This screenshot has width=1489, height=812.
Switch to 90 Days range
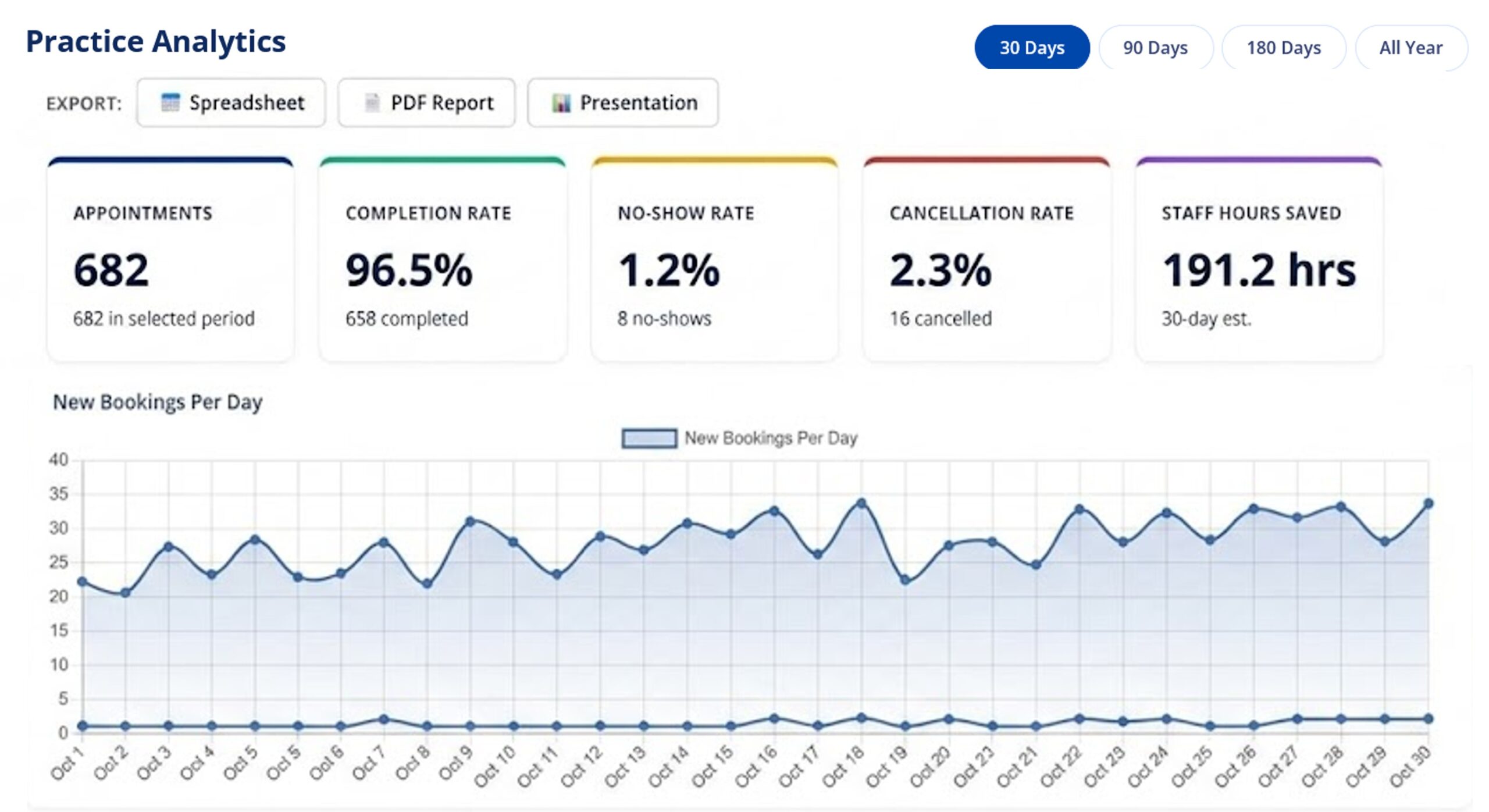point(1155,47)
